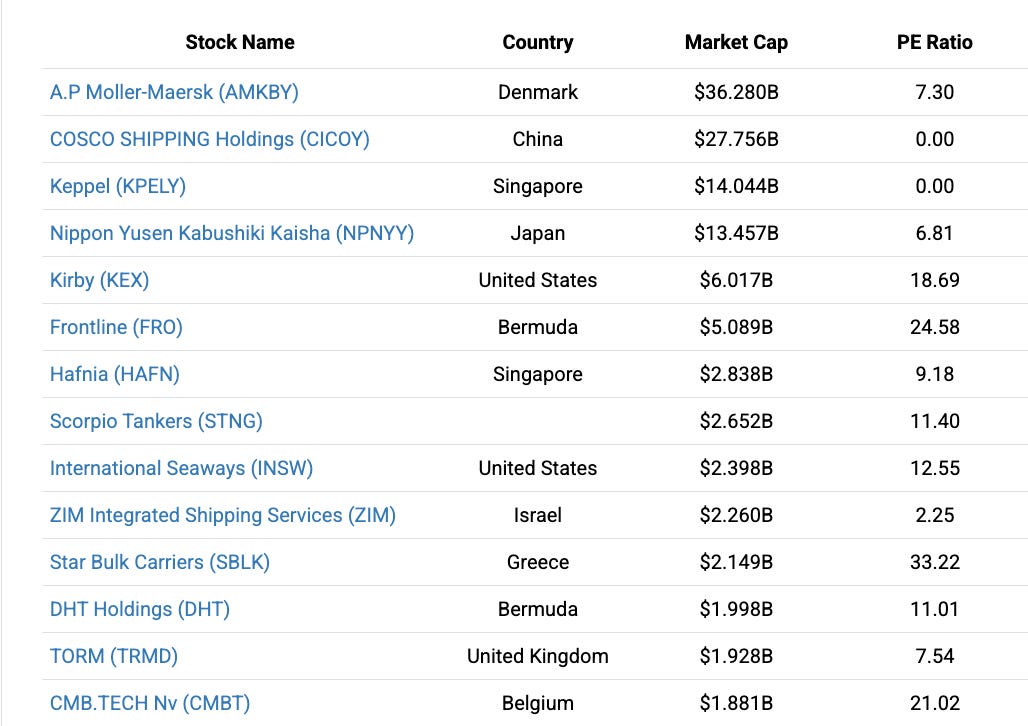Open the DHT Holdings (DHT) link
The width and height of the screenshot is (1028, 726).
(x=140, y=609)
